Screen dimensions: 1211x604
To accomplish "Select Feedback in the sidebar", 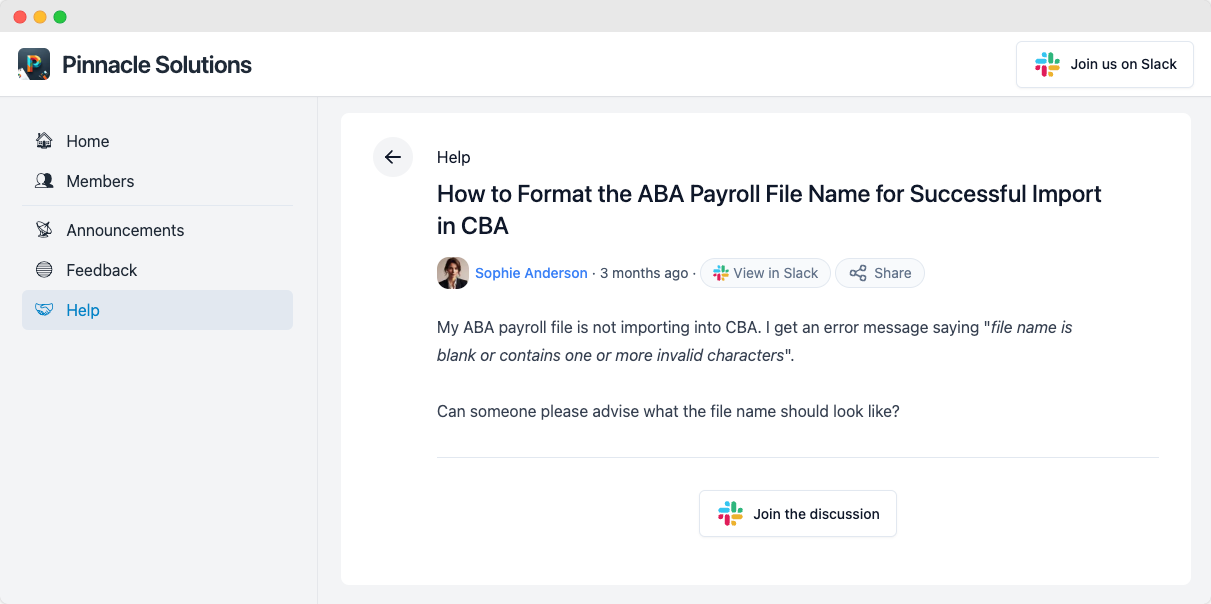I will tap(158, 270).
